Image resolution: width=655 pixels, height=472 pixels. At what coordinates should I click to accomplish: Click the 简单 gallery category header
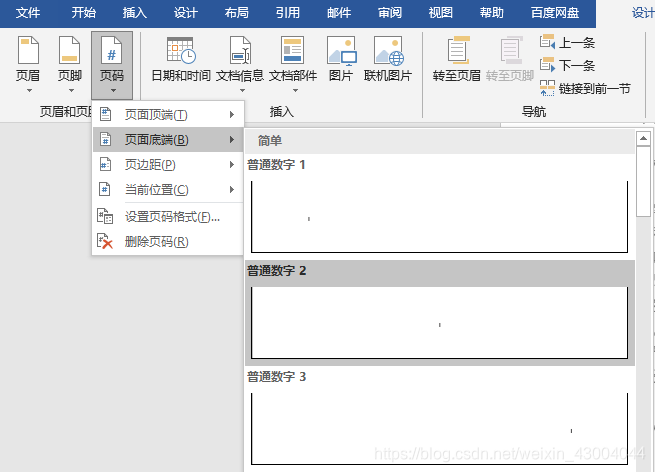coord(439,141)
